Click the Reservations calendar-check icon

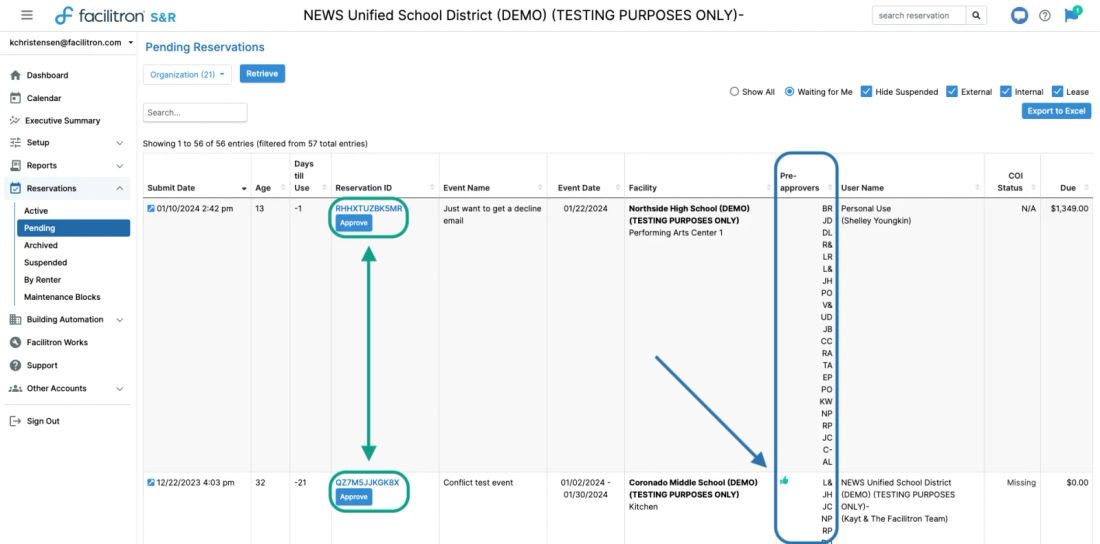pyautogui.click(x=15, y=188)
